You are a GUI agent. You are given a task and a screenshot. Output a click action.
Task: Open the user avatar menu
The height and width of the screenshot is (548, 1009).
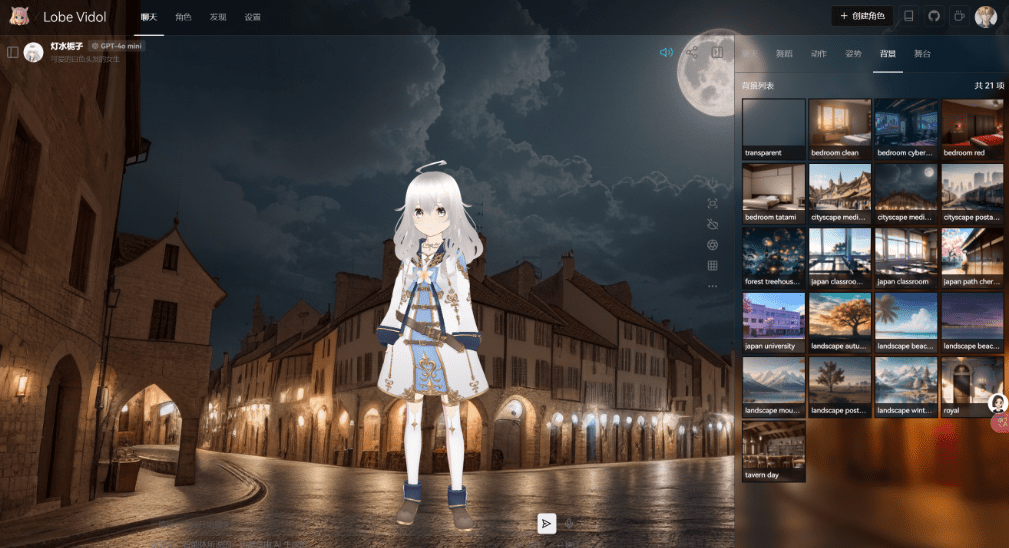click(986, 16)
